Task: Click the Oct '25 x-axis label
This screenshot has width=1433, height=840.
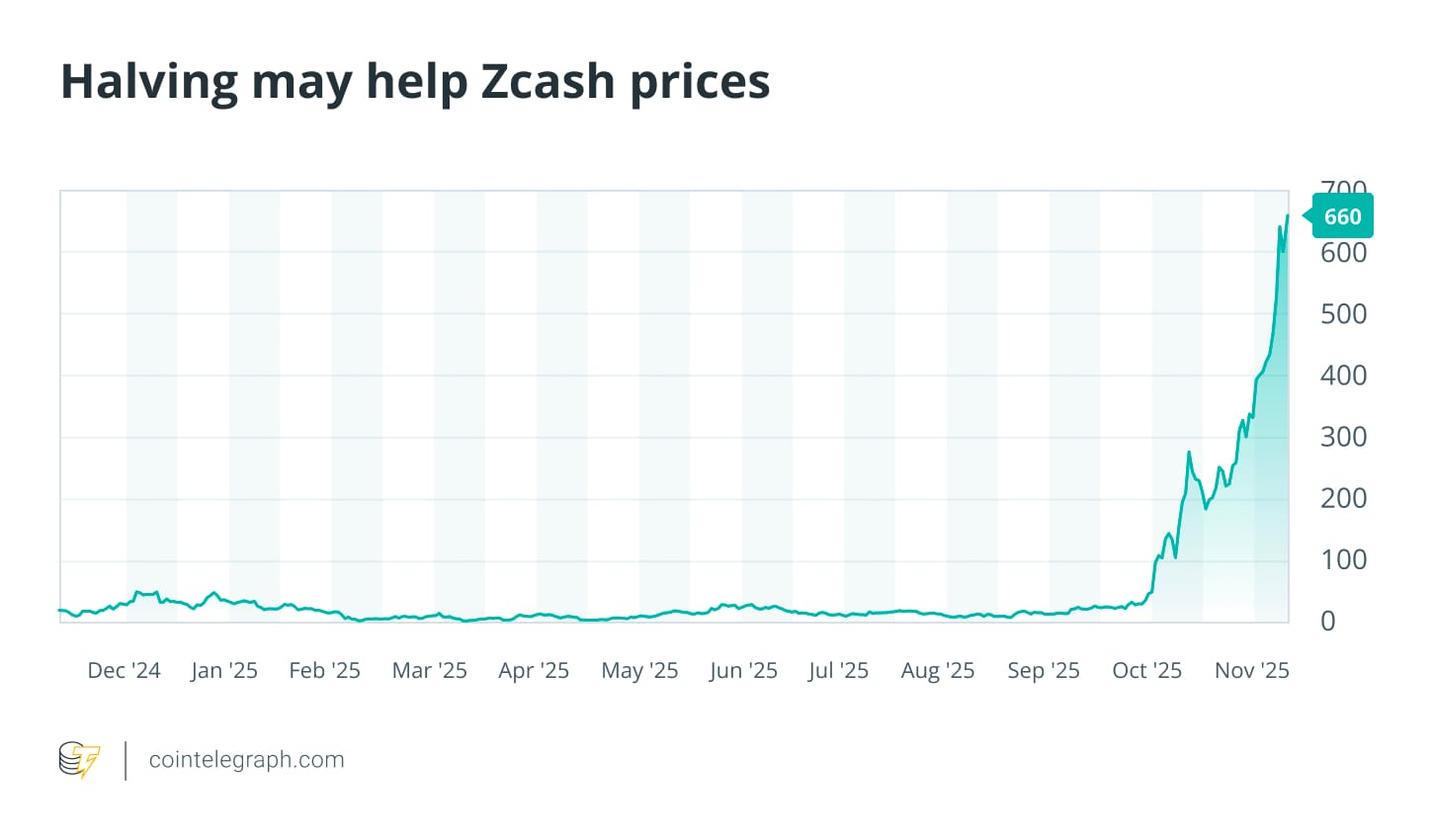Action: 1146,670
